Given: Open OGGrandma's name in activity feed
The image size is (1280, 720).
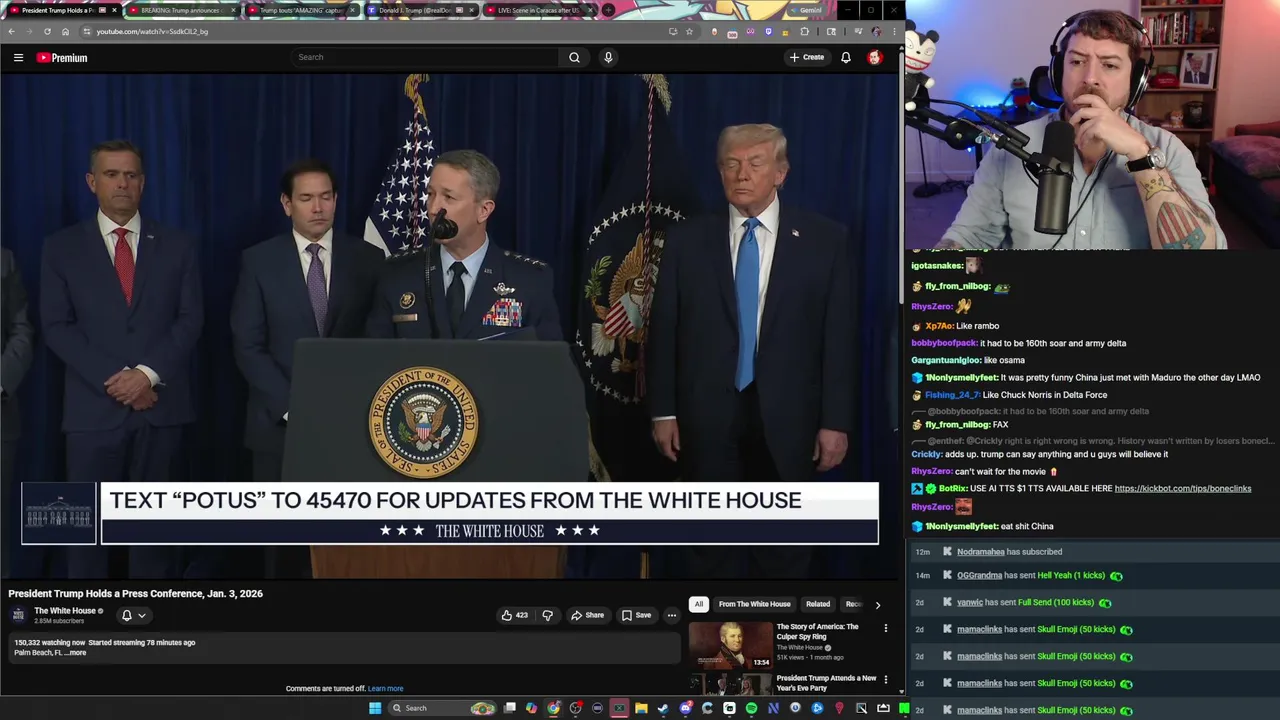Looking at the screenshot, I should [979, 576].
